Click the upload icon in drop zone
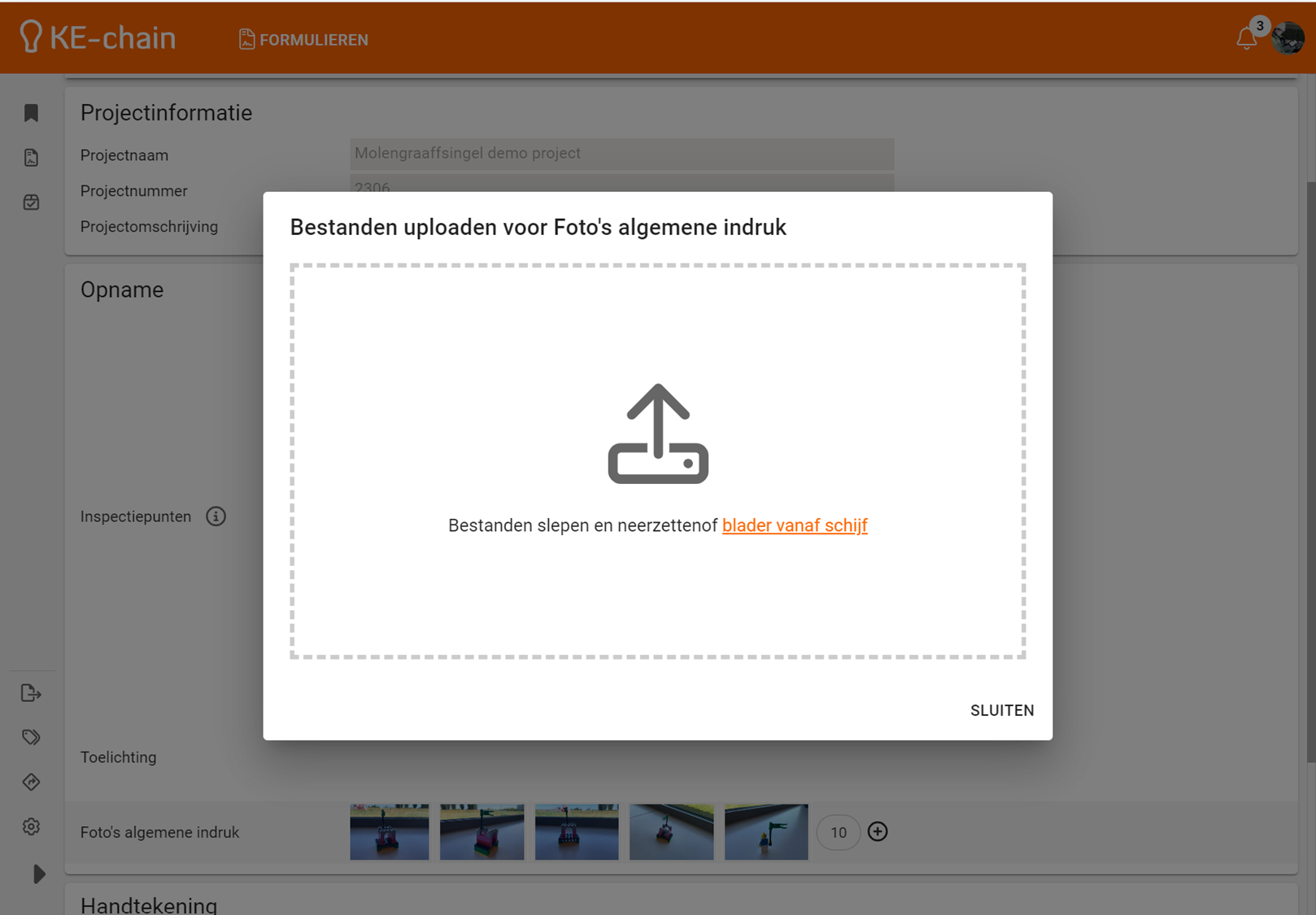This screenshot has width=1316, height=915. pos(658,434)
